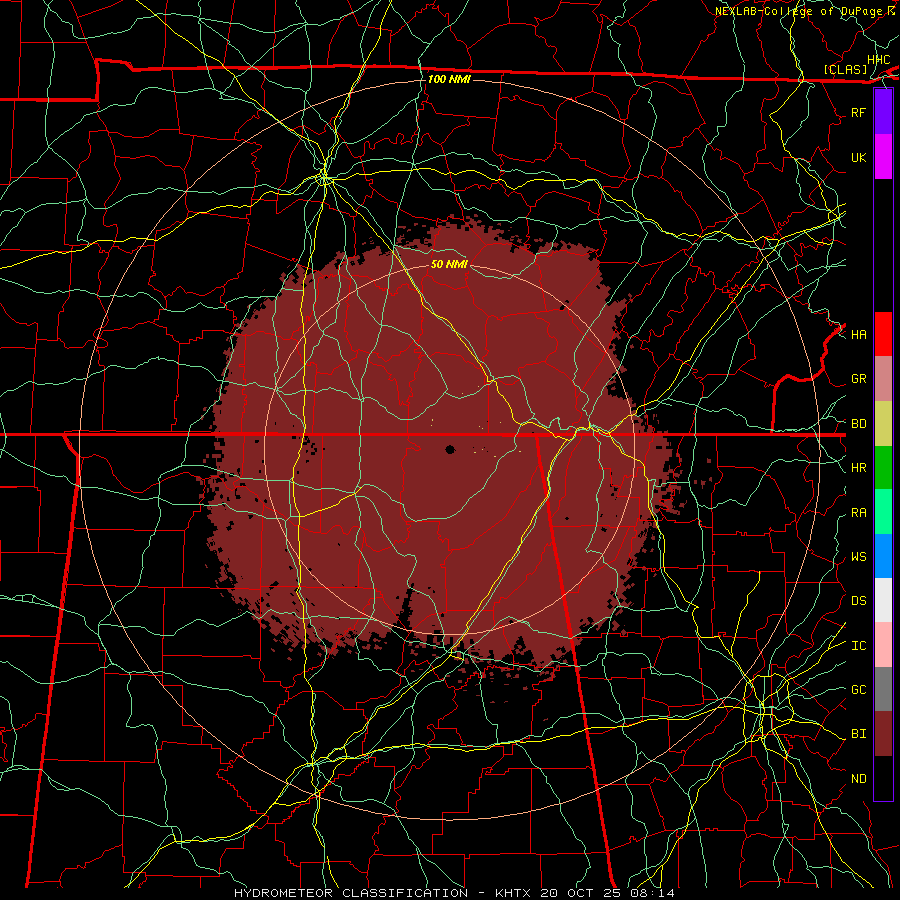Click the RF purple legend swatch
The width and height of the screenshot is (900, 900).
(x=883, y=112)
